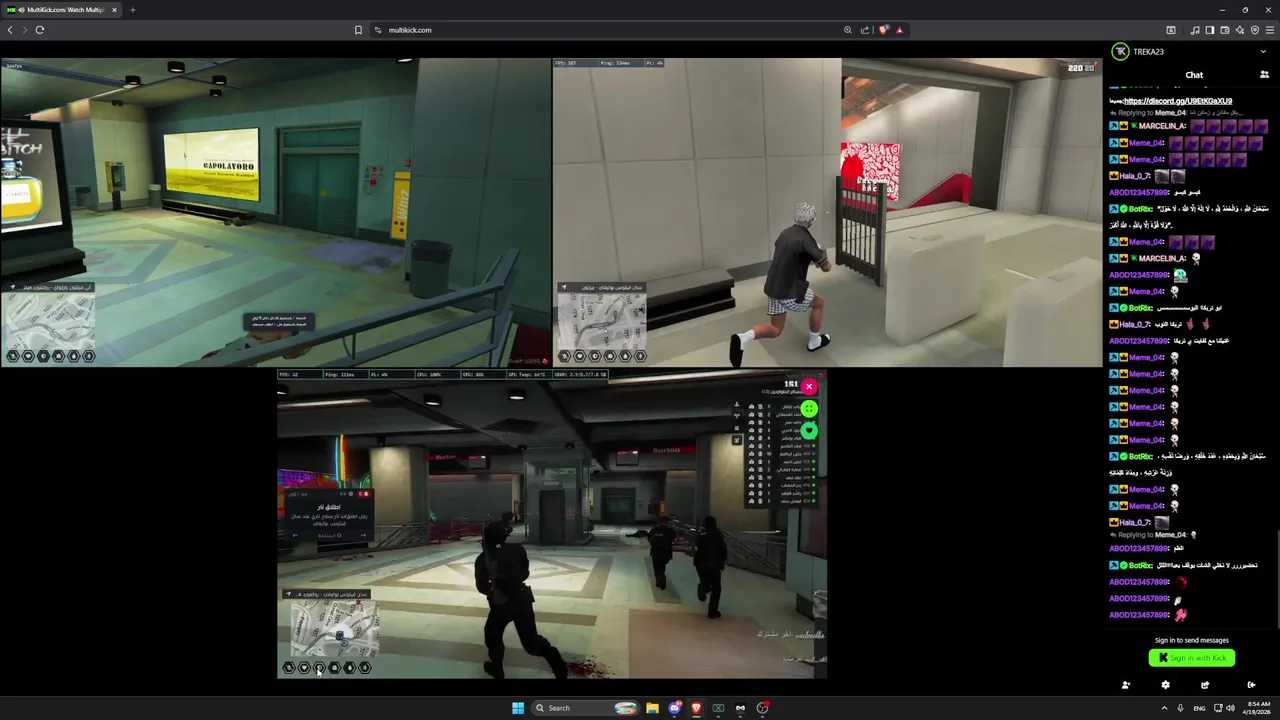Open Leo AI sparkle icon
The height and width of the screenshot is (720, 1280).
[1240, 30]
